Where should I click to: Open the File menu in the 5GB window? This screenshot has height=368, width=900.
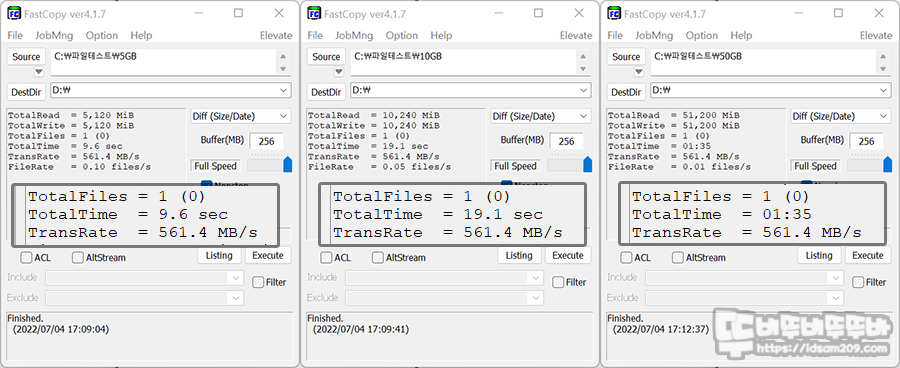click(15, 36)
